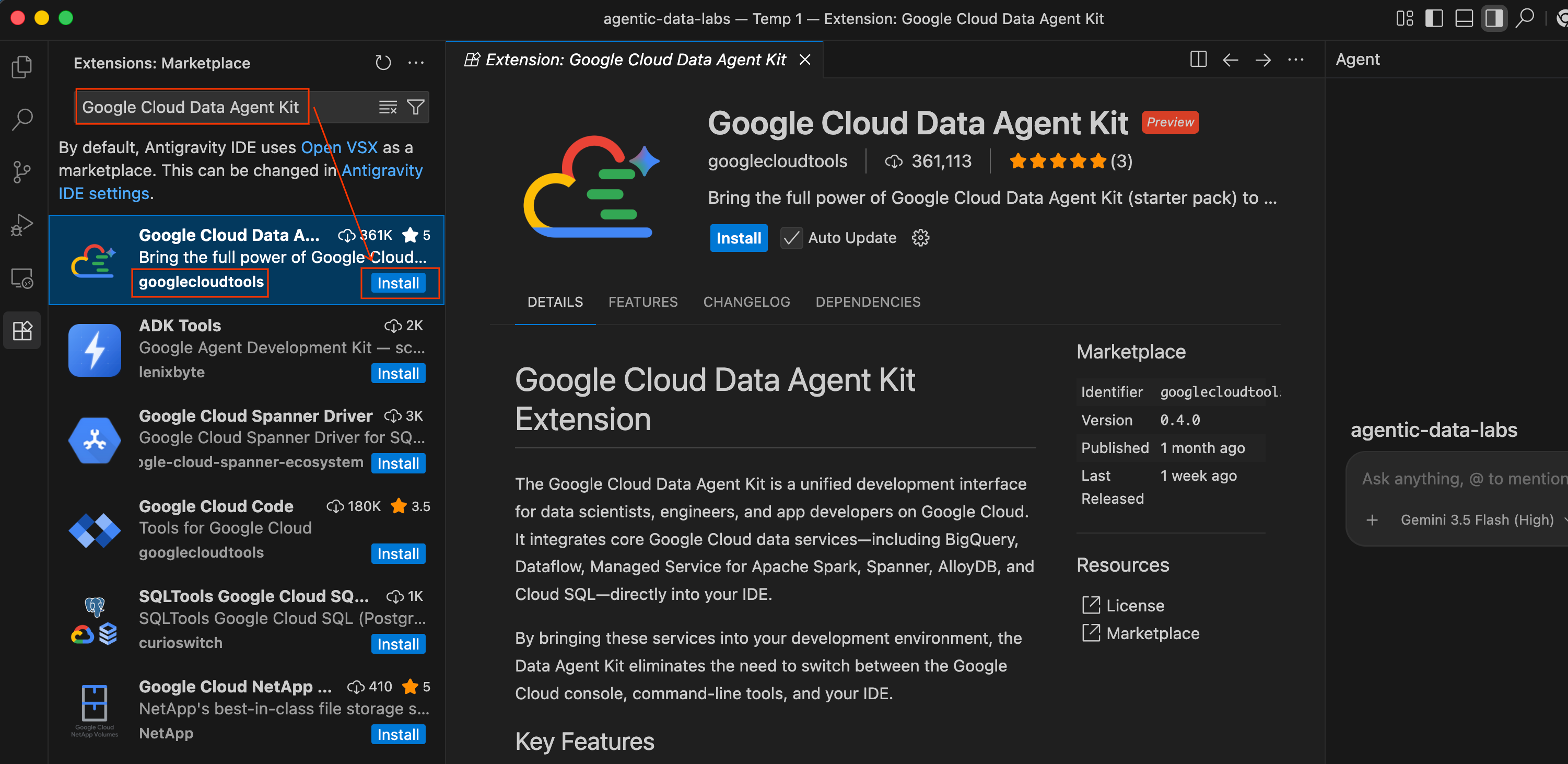1568x764 pixels.
Task: Refresh the Extensions Marketplace list
Action: coord(383,63)
